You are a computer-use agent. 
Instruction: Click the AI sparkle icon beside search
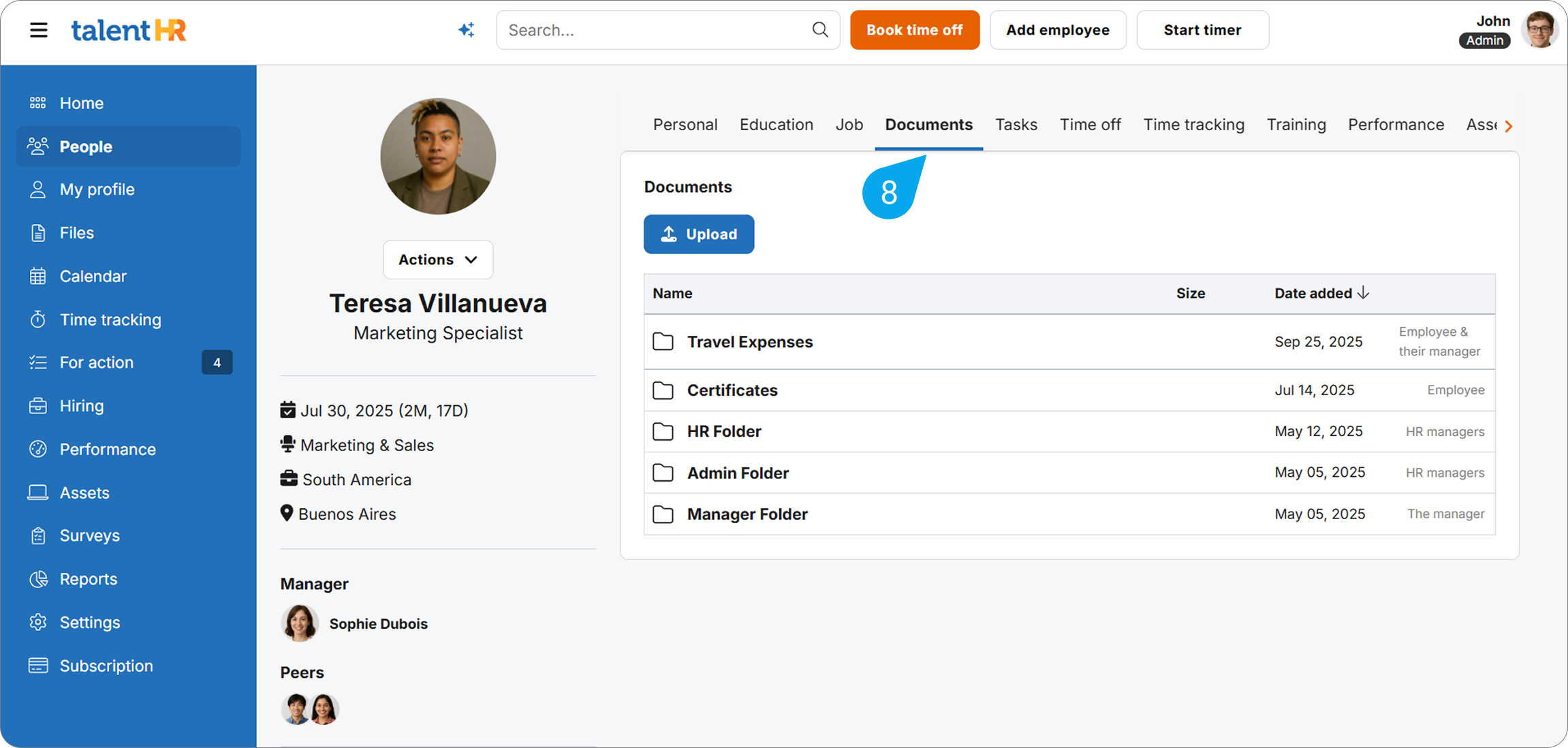(467, 30)
